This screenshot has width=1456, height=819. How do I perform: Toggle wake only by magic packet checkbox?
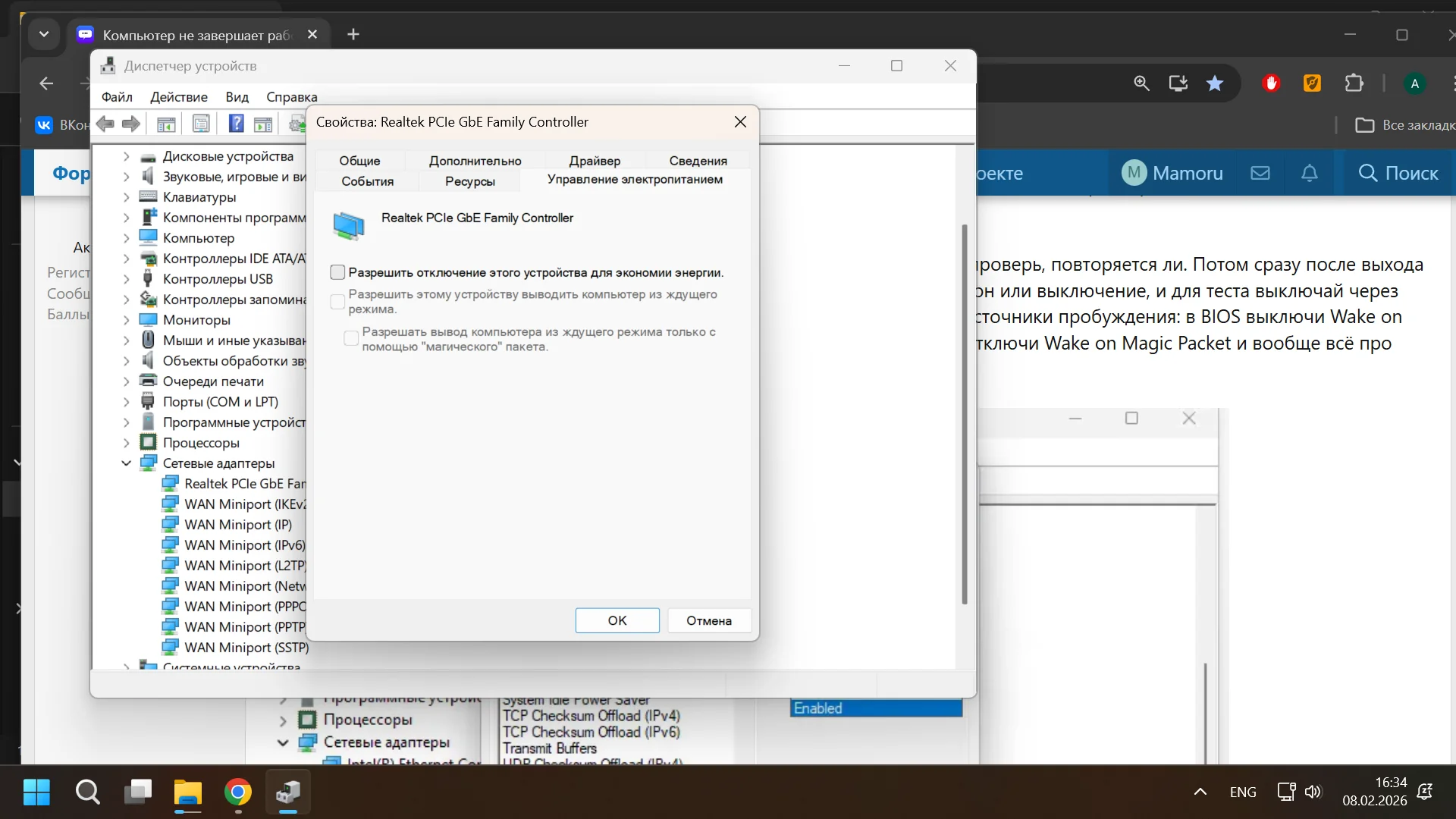351,338
